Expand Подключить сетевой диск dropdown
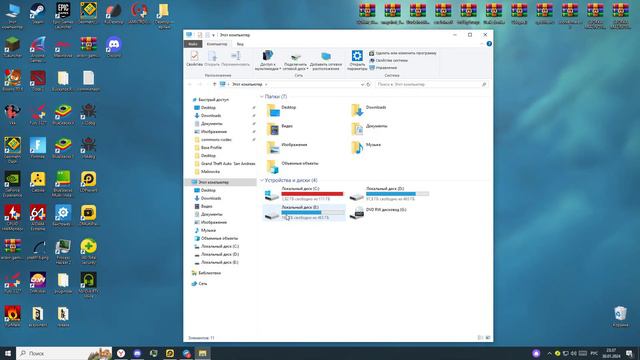Screen dimensions: 640x360 click(x=295, y=61)
